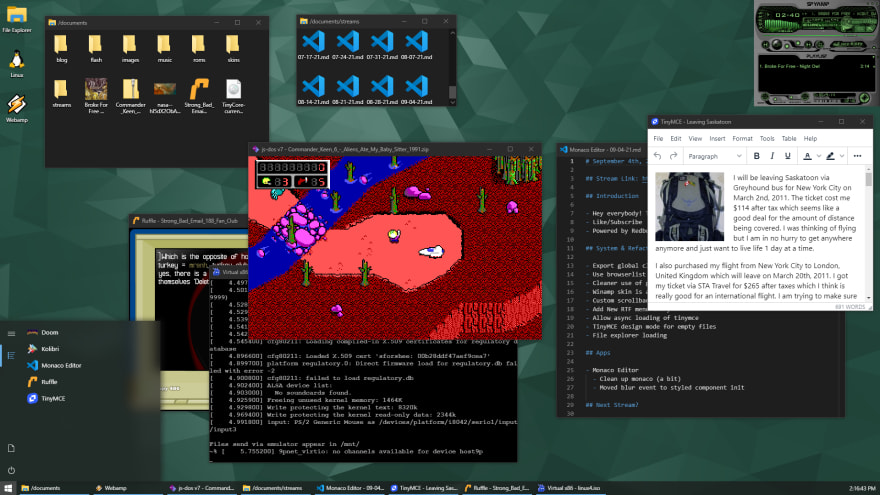This screenshot has width=880, height=495.
Task: Open the streams folder in /documents
Action: click(62, 93)
